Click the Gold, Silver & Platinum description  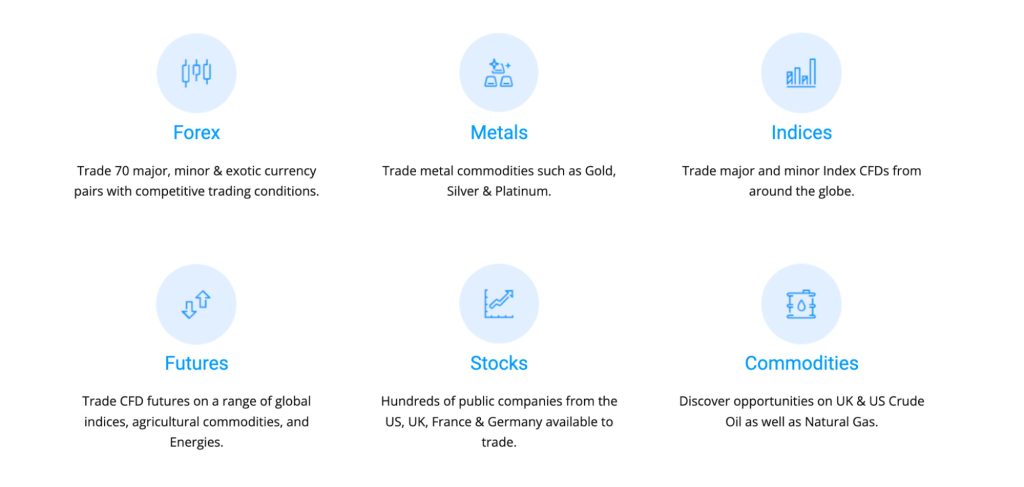click(x=499, y=181)
